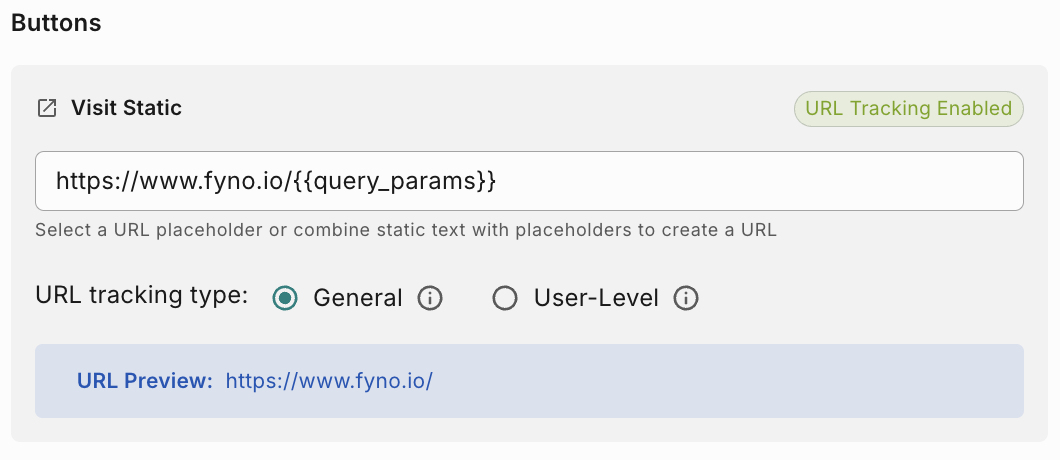Viewport: 1060px width, 460px height.
Task: Click empty space in the blue URL Preview panel
Action: pos(720,381)
